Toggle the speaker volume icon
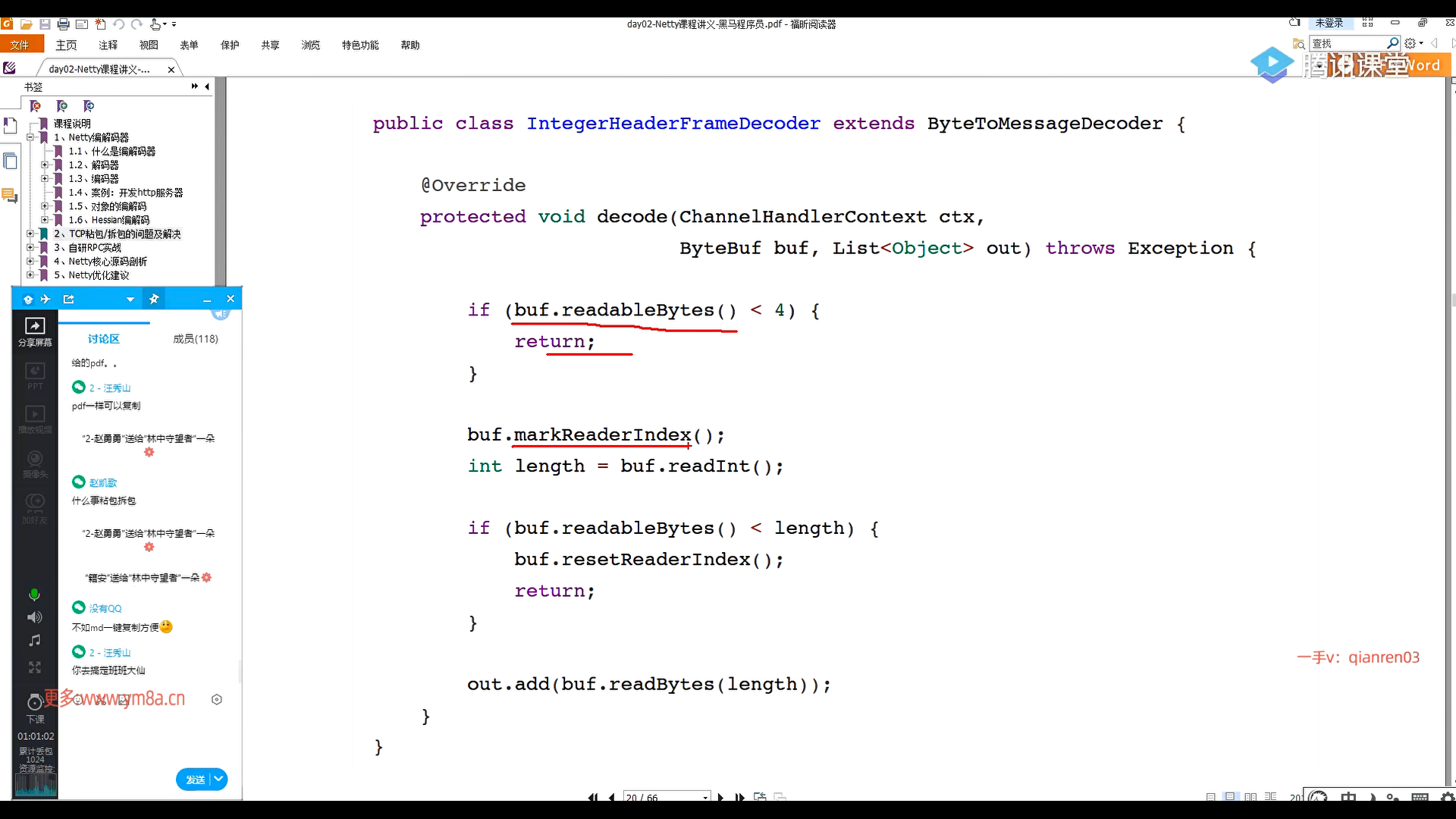Viewport: 1456px width, 819px height. click(x=34, y=617)
